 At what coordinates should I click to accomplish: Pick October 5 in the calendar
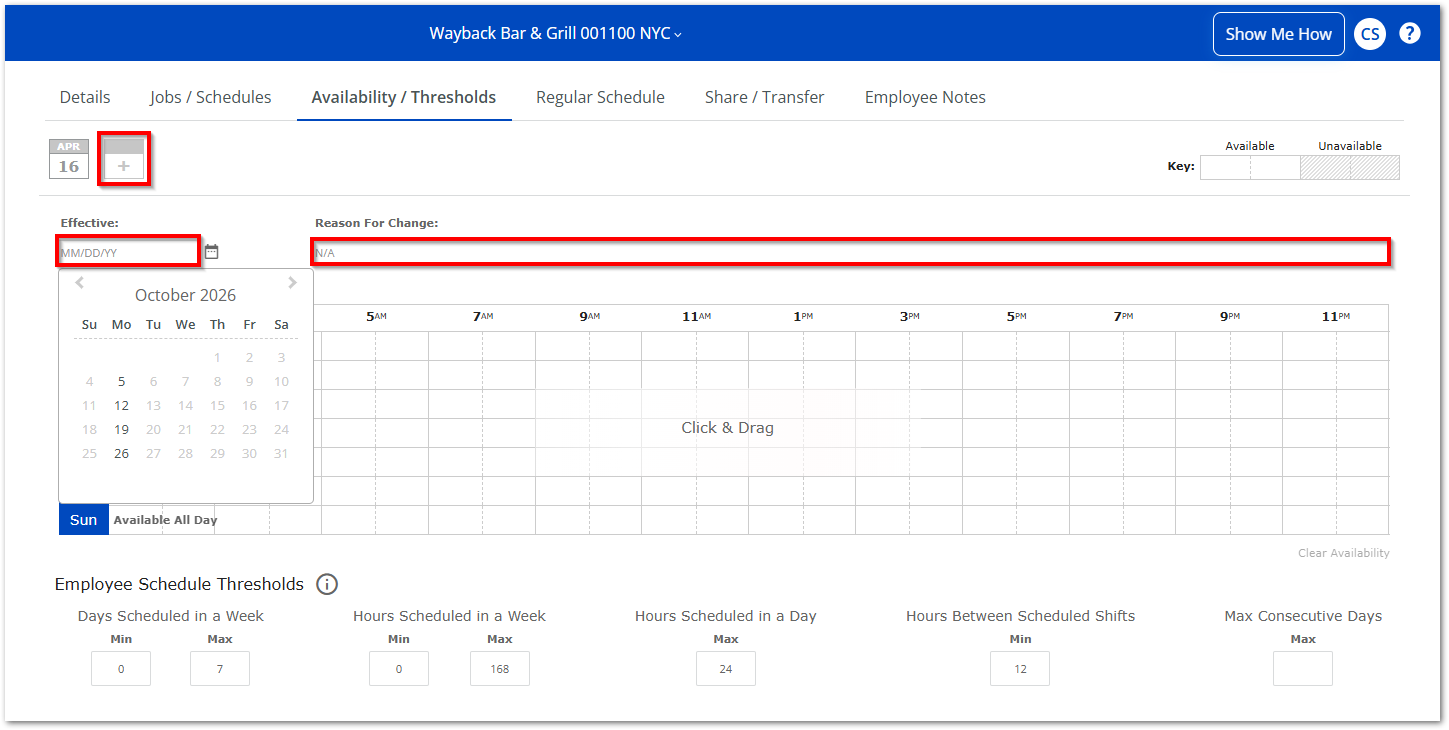pos(121,381)
